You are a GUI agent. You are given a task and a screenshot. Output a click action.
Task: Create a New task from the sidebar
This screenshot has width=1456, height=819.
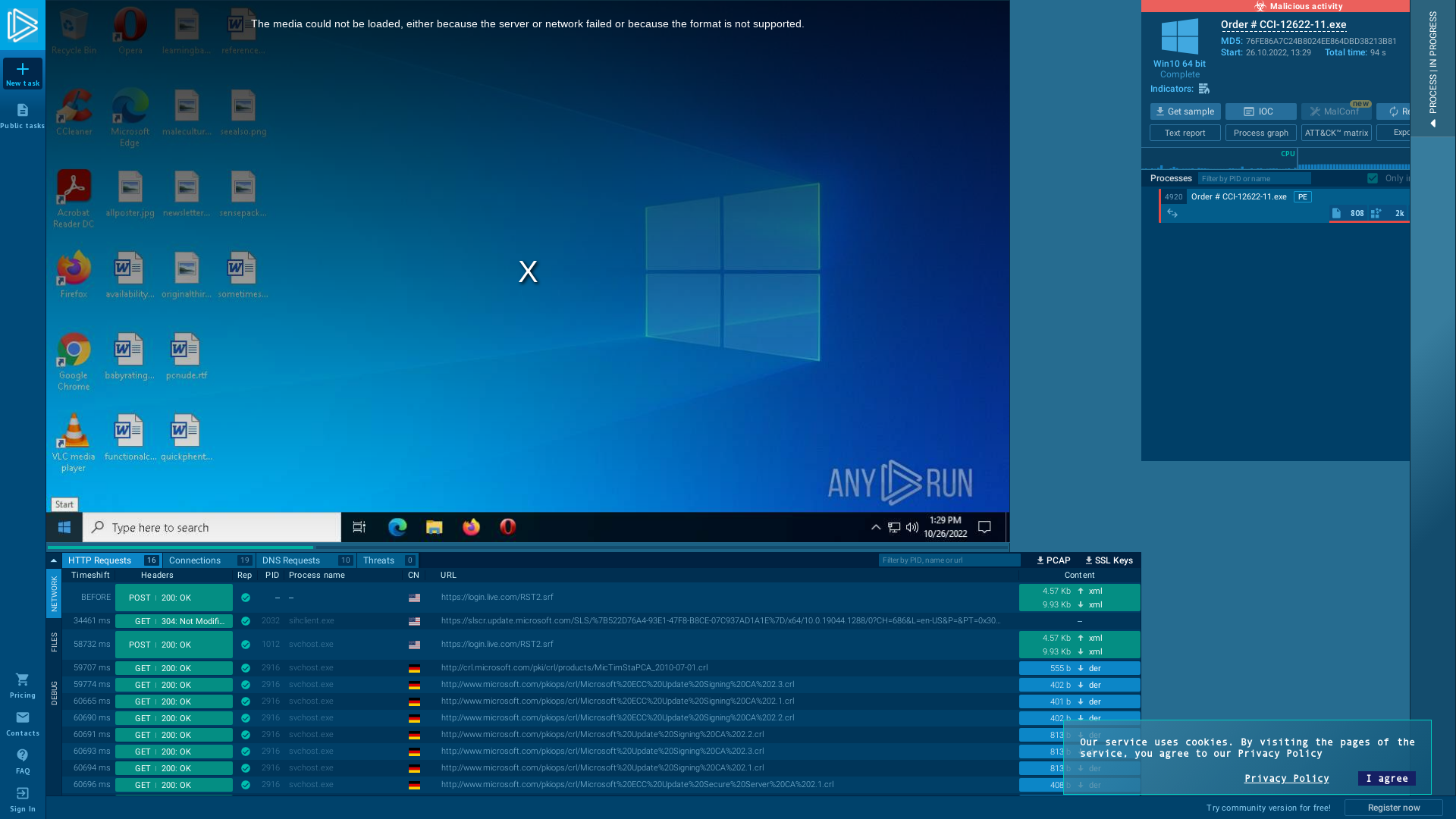pos(23,74)
